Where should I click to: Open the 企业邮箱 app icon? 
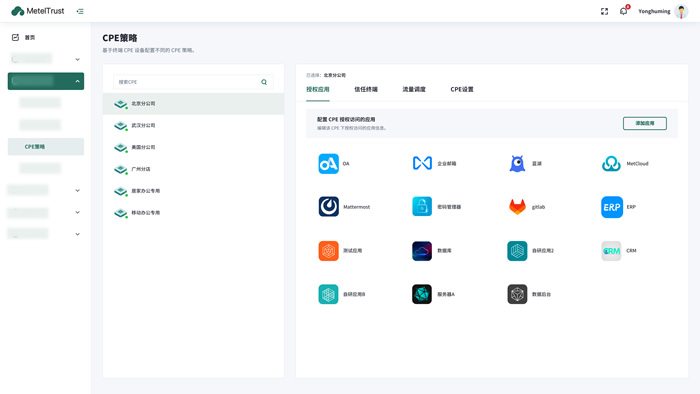tap(422, 163)
